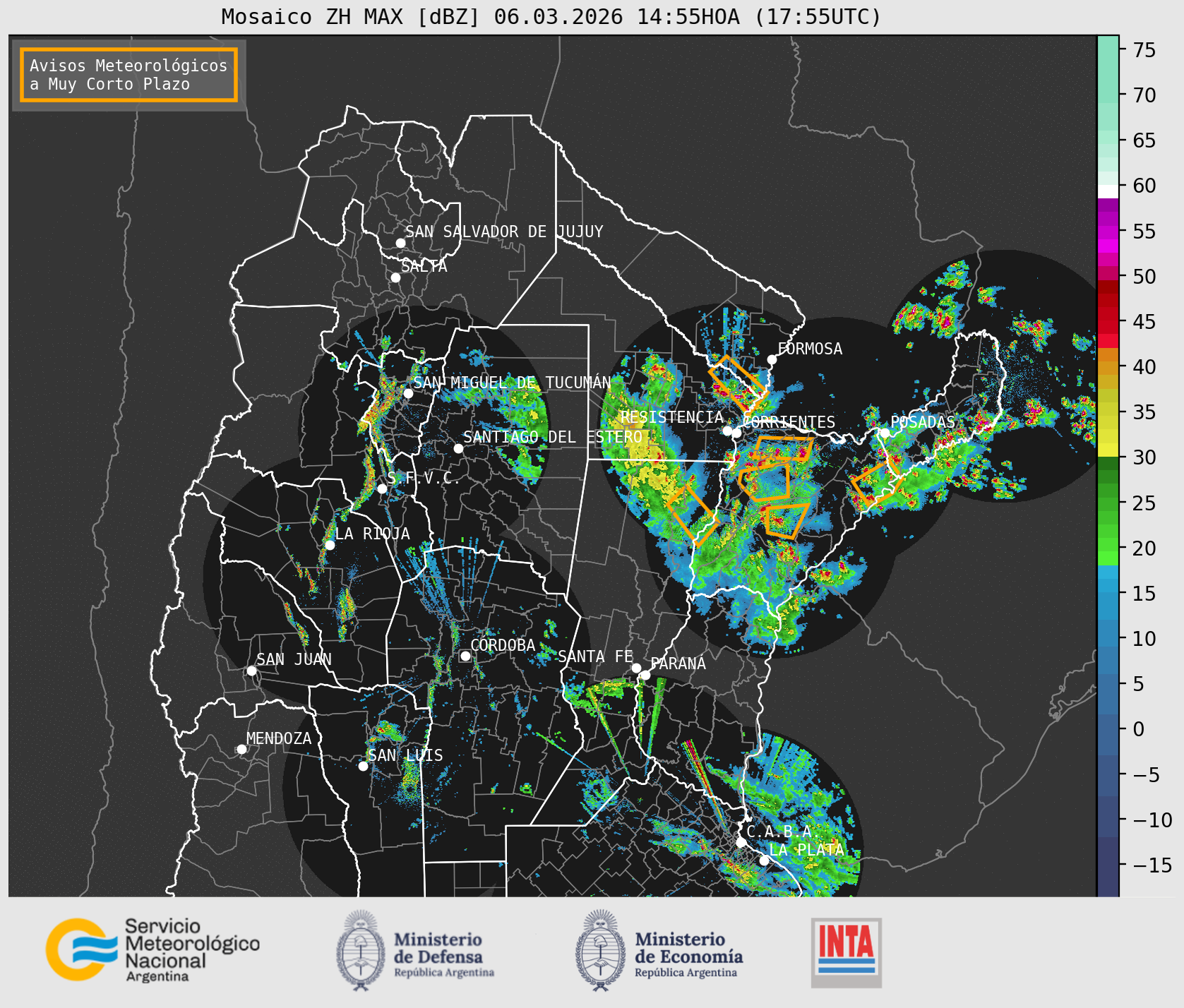The width and height of the screenshot is (1184, 1008).
Task: Click the Servicio Meteorológico Nacional logo
Action: click(x=153, y=949)
